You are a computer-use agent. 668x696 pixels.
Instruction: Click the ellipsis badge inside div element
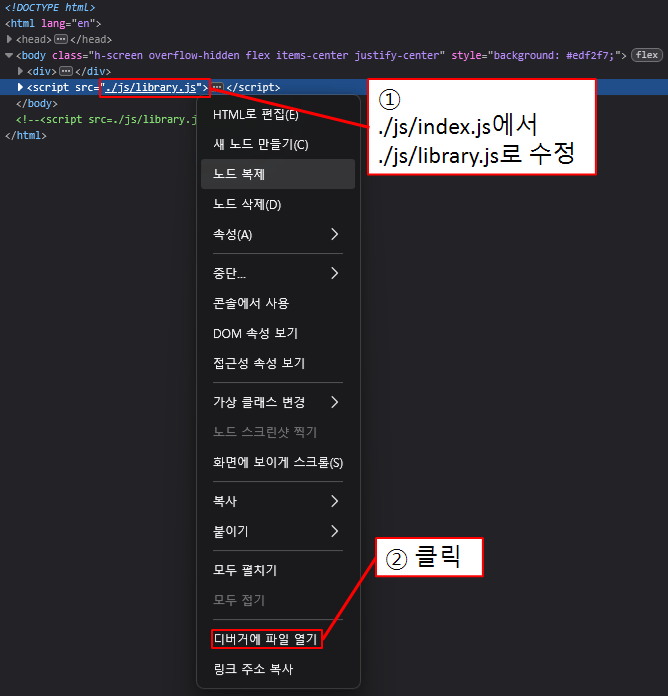coord(66,72)
